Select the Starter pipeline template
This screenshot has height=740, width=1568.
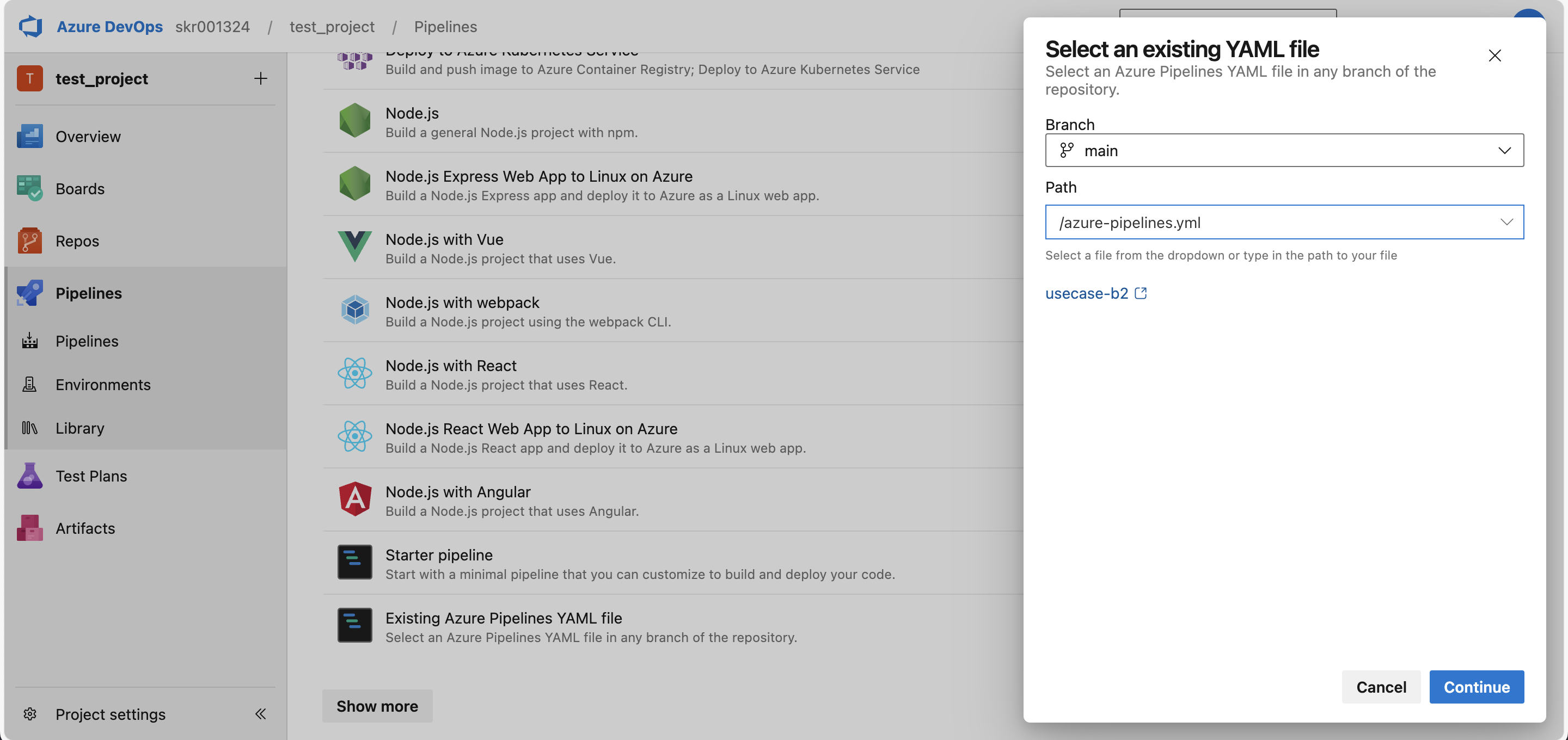439,554
